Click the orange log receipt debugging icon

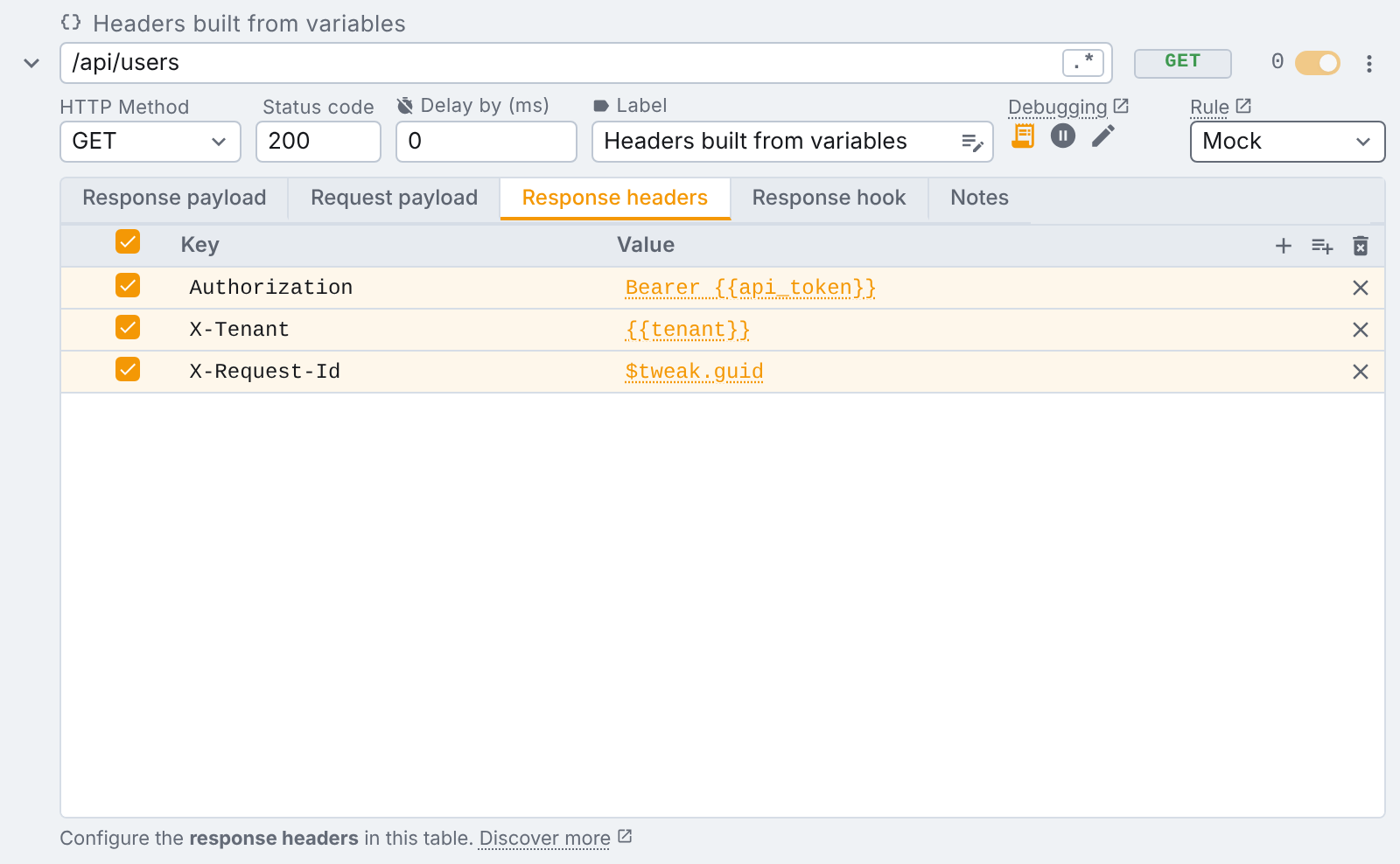coord(1023,136)
